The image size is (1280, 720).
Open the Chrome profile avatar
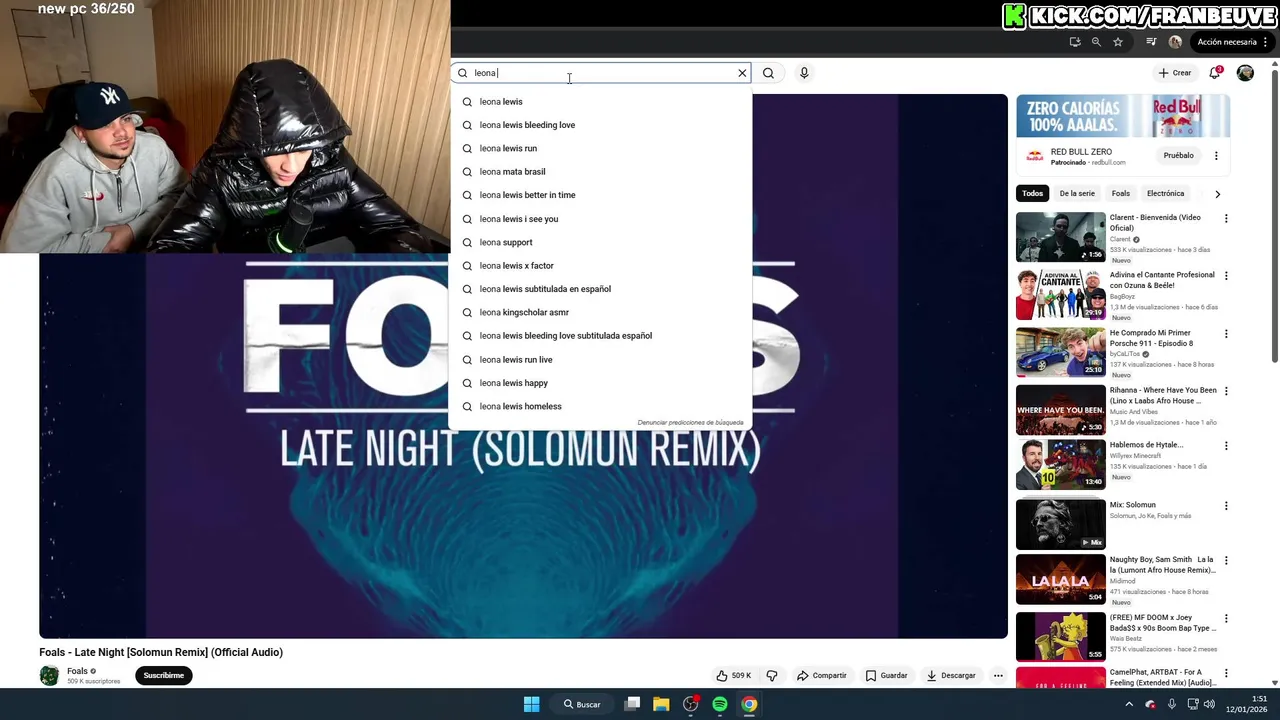pyautogui.click(x=1175, y=42)
